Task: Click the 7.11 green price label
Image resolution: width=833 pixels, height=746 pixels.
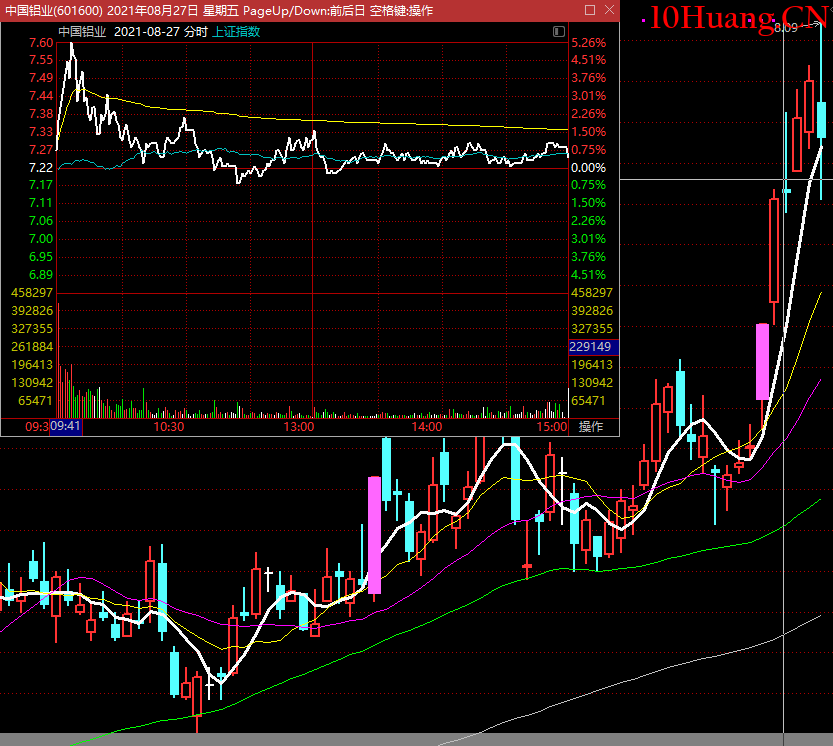Action: (x=41, y=203)
